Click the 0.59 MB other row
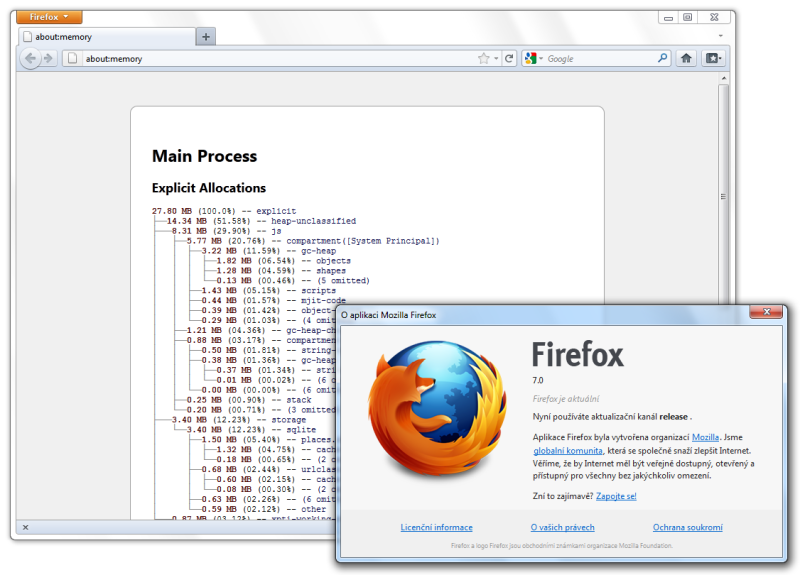800x575 pixels. (263, 509)
